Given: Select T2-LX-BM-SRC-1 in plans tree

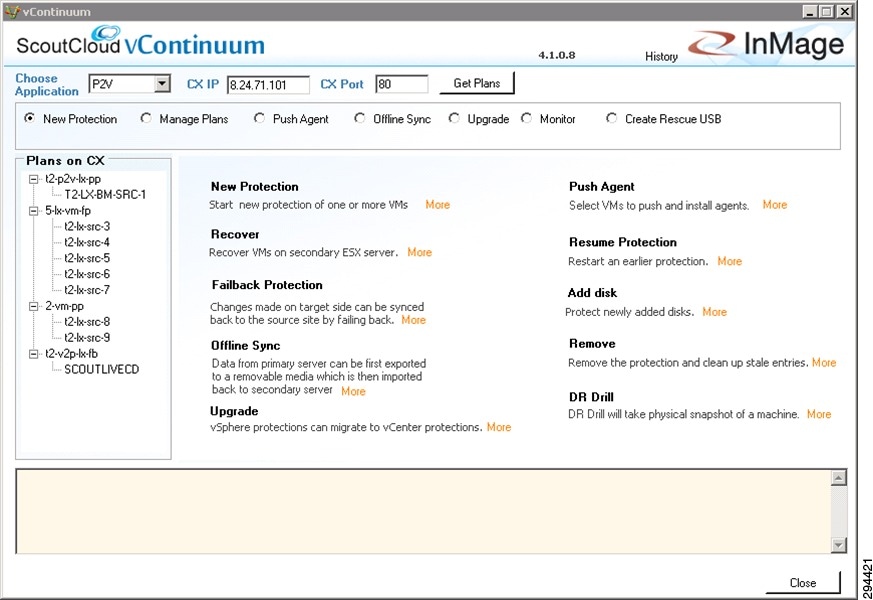Looking at the screenshot, I should click(105, 195).
